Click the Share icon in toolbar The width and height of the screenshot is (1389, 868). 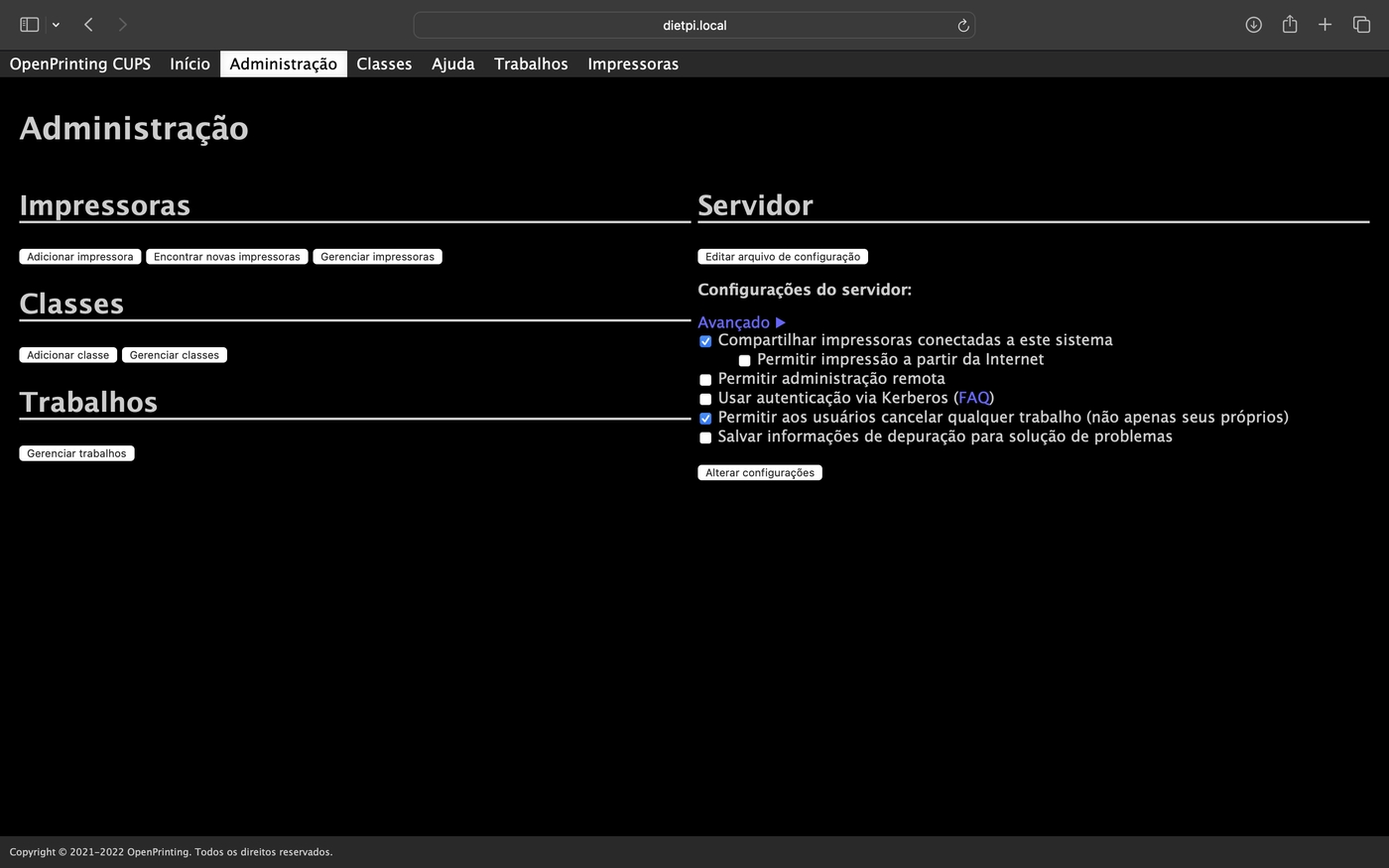point(1289,25)
